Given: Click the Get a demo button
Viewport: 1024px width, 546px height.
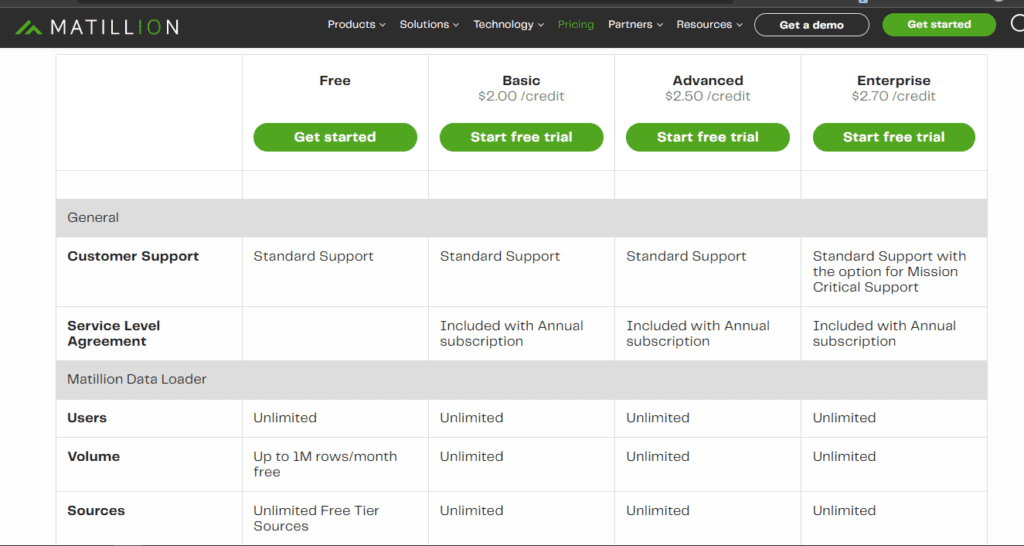Looking at the screenshot, I should coord(811,25).
